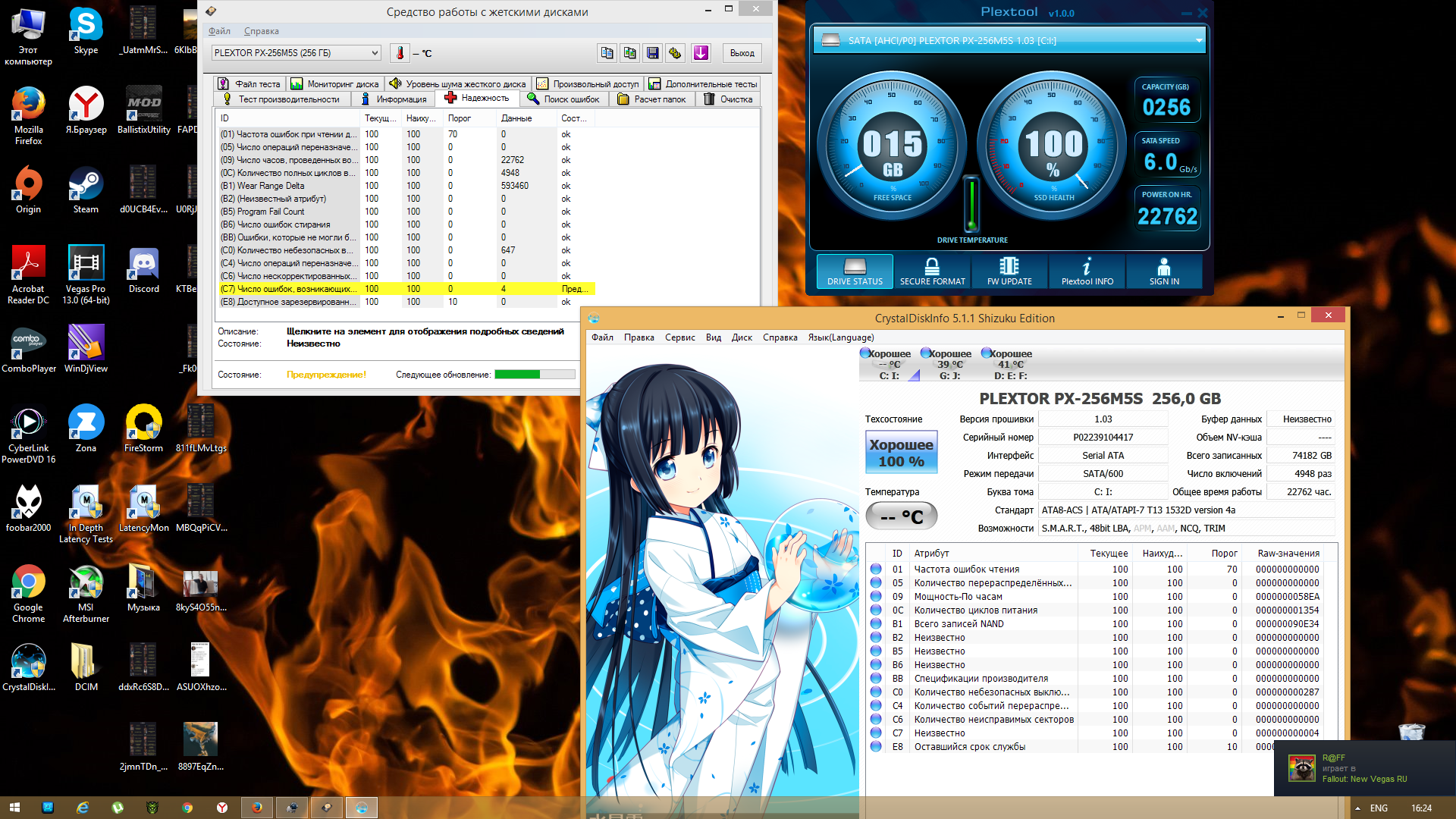Show hidden system tray icons
Image resolution: width=1456 pixels, height=819 pixels.
click(x=1357, y=808)
